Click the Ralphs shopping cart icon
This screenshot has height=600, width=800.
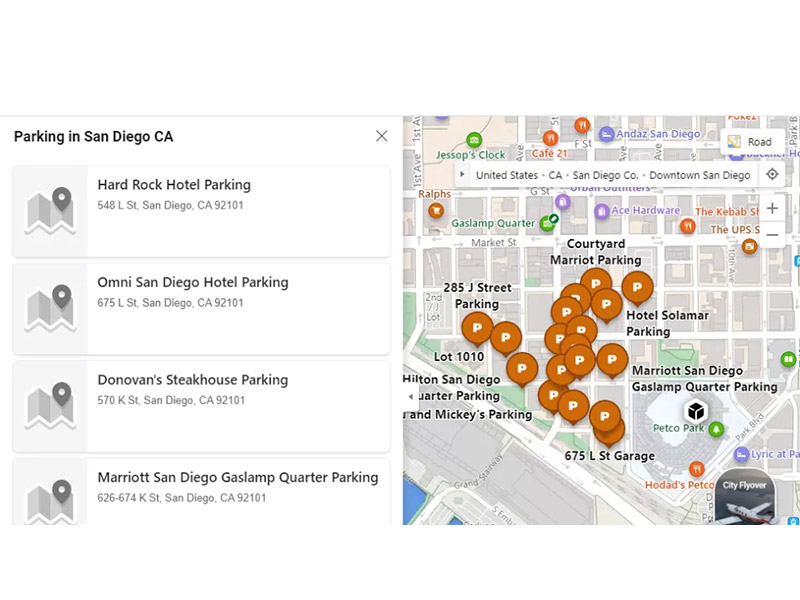(436, 210)
